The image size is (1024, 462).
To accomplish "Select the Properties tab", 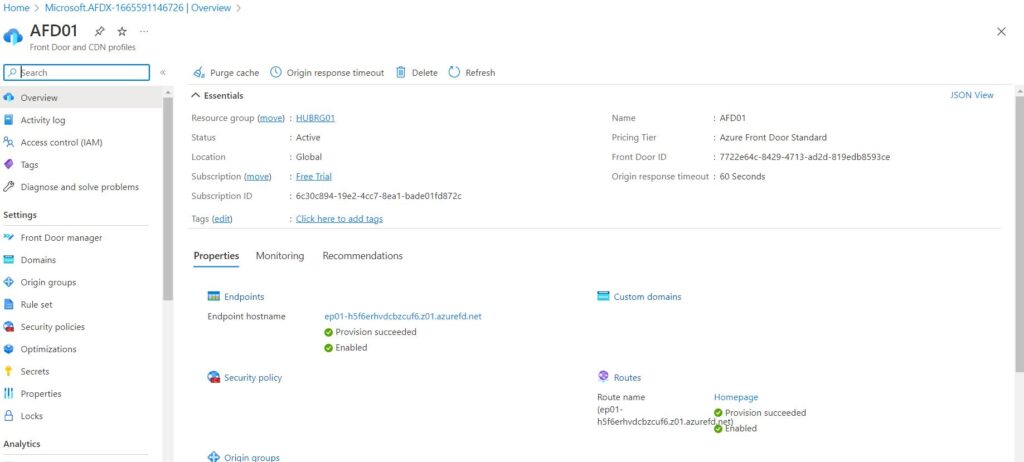I will [x=216, y=256].
